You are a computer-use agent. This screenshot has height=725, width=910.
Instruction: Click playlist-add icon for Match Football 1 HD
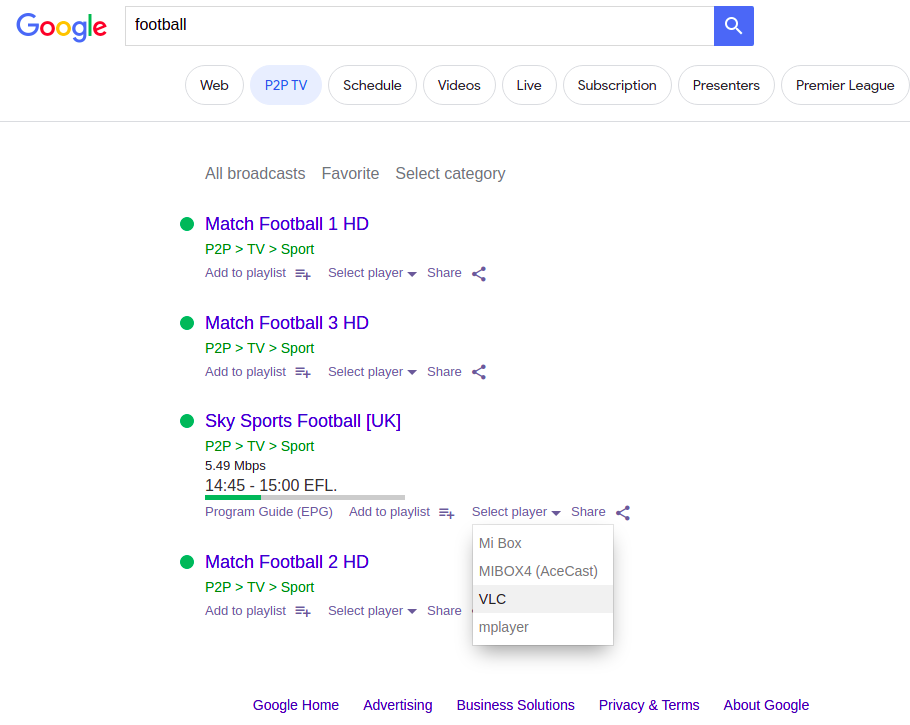pyautogui.click(x=303, y=274)
